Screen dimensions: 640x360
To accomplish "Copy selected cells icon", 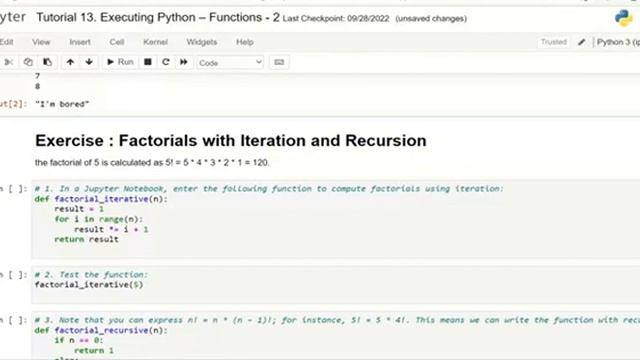I will tap(28, 62).
